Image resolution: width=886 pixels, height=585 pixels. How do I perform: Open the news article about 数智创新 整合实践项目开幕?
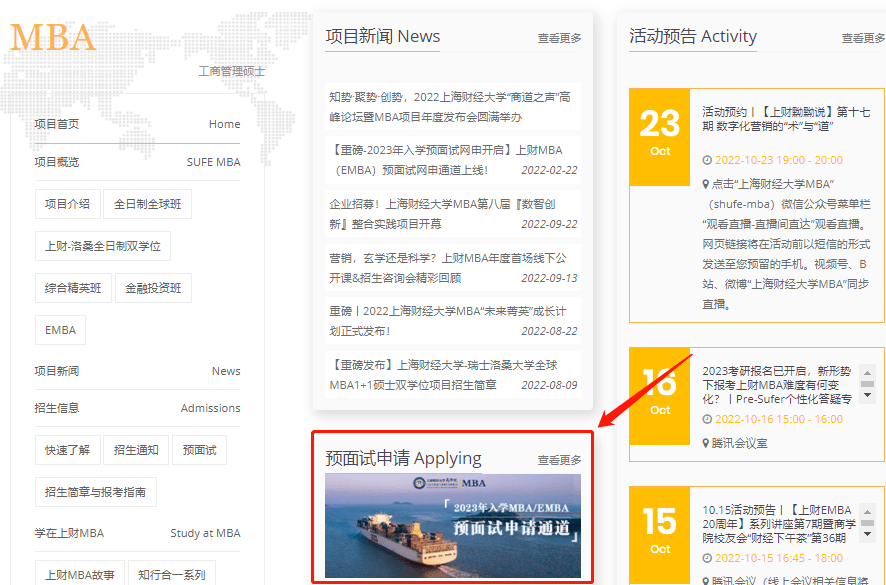tap(448, 212)
